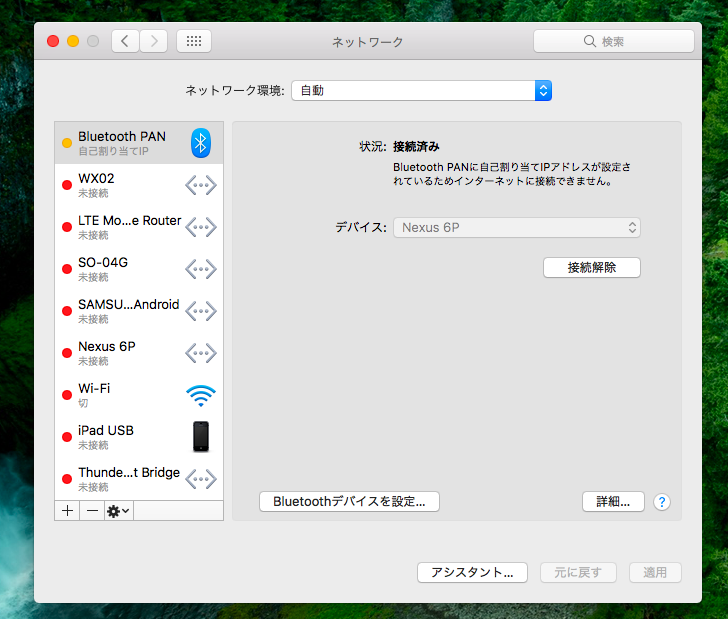Viewport: 728px width, 619px height.
Task: Click the 接続解除 disconnect button
Action: pos(591,267)
